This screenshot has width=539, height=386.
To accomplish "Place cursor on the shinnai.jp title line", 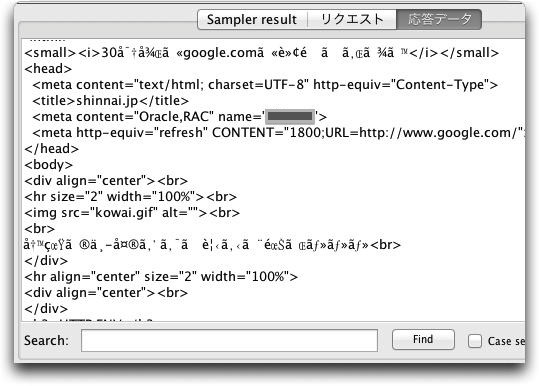I will coord(110,101).
